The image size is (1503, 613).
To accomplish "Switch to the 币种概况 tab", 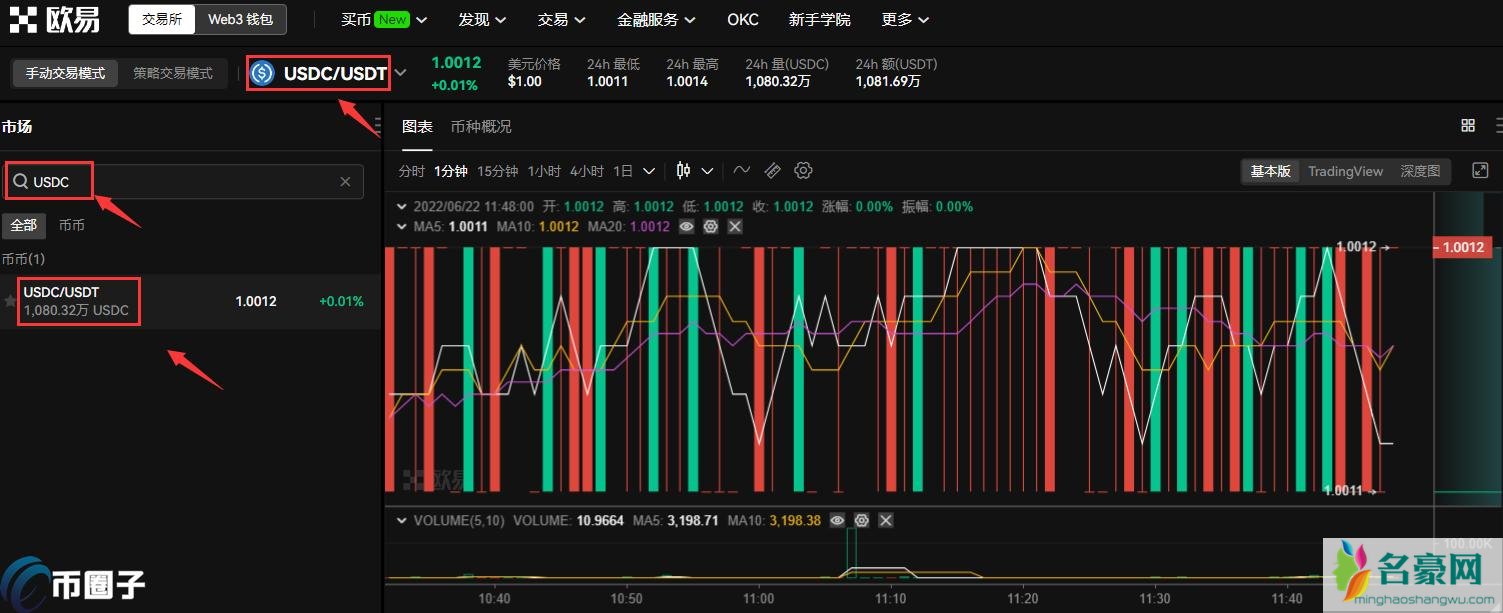I will [480, 126].
